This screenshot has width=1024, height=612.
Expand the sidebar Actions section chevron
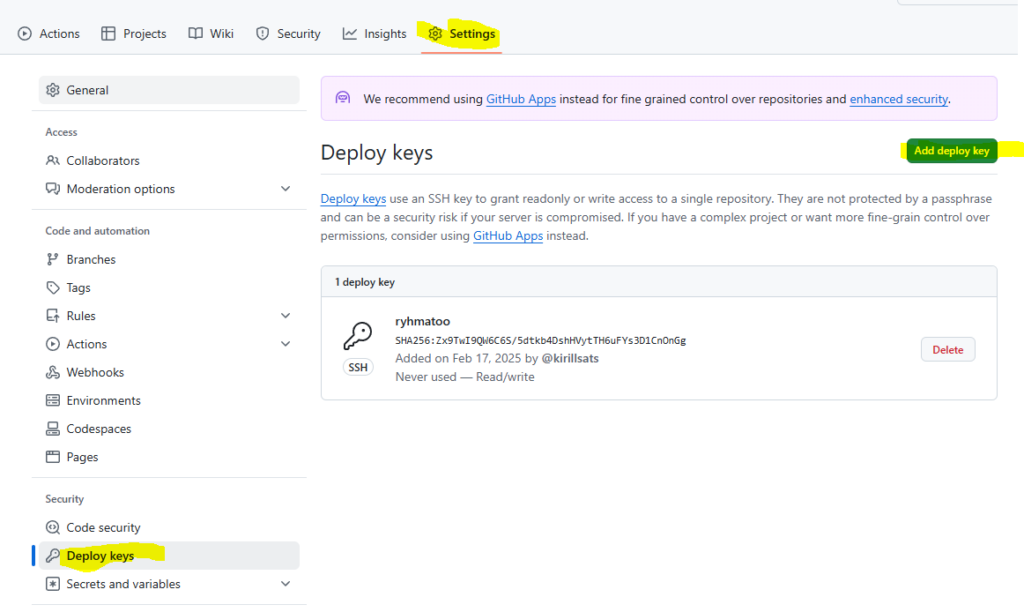(x=285, y=344)
